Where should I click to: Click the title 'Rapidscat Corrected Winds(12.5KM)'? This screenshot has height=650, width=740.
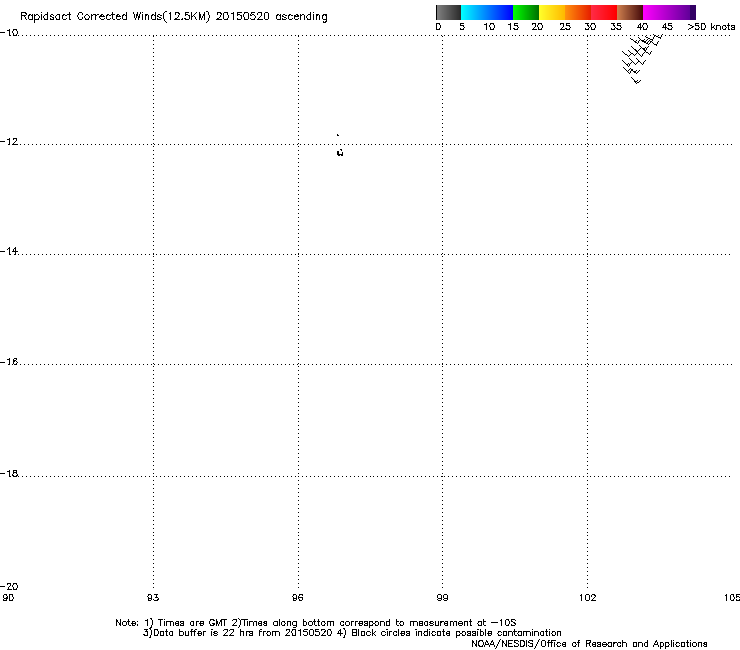(115, 17)
